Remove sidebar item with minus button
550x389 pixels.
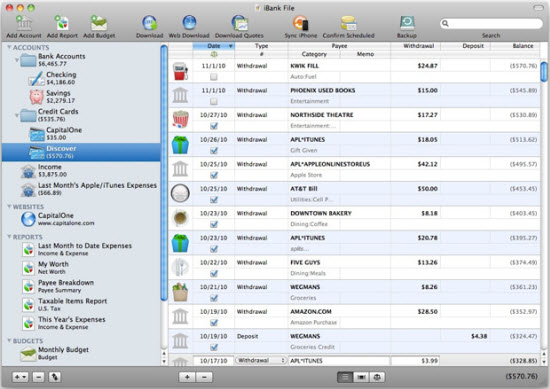pyautogui.click(x=39, y=377)
